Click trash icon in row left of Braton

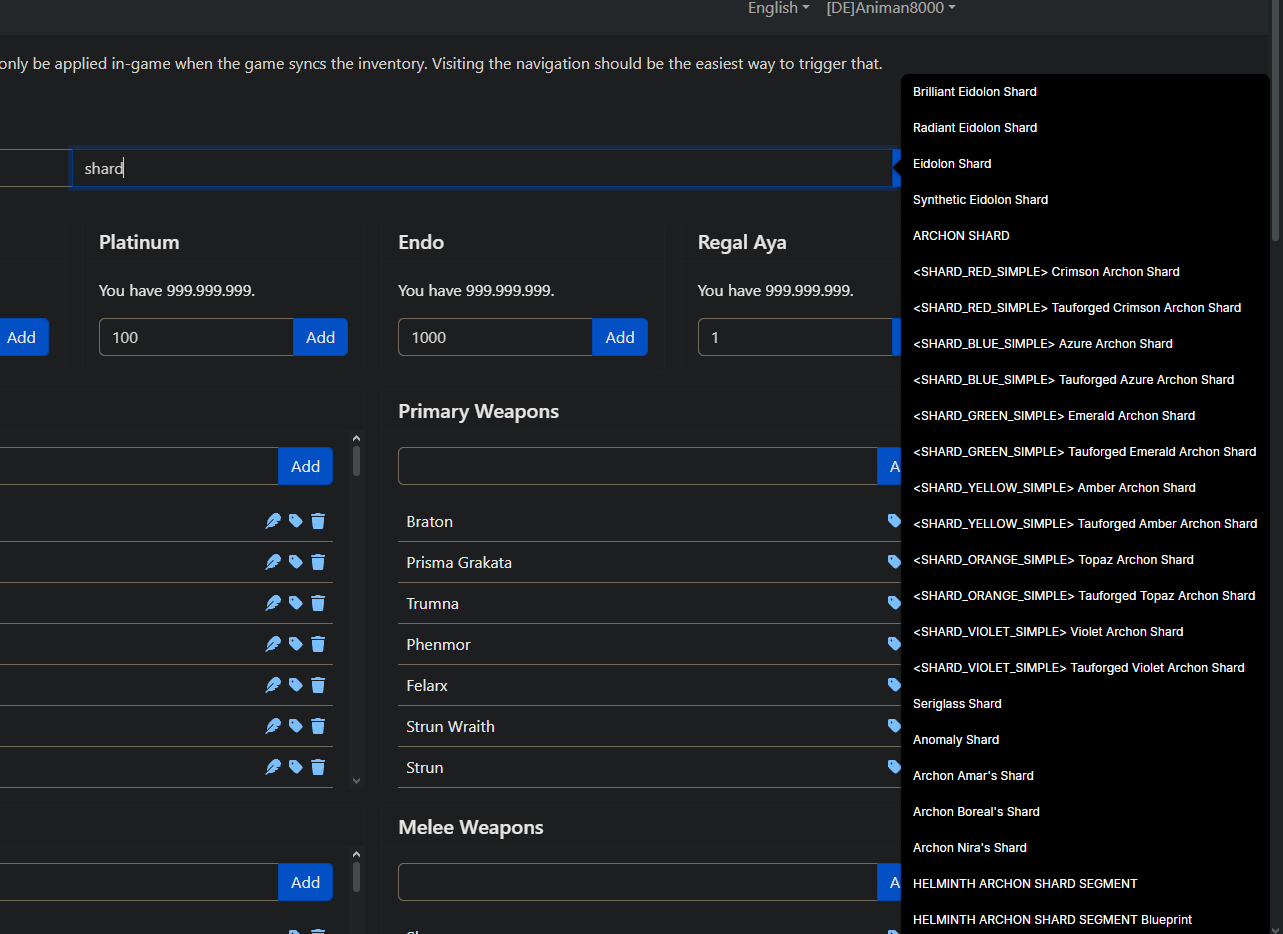tap(318, 521)
